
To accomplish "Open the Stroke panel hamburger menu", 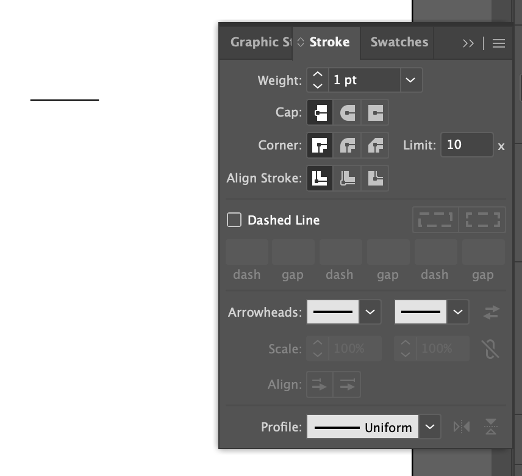I will coord(499,43).
